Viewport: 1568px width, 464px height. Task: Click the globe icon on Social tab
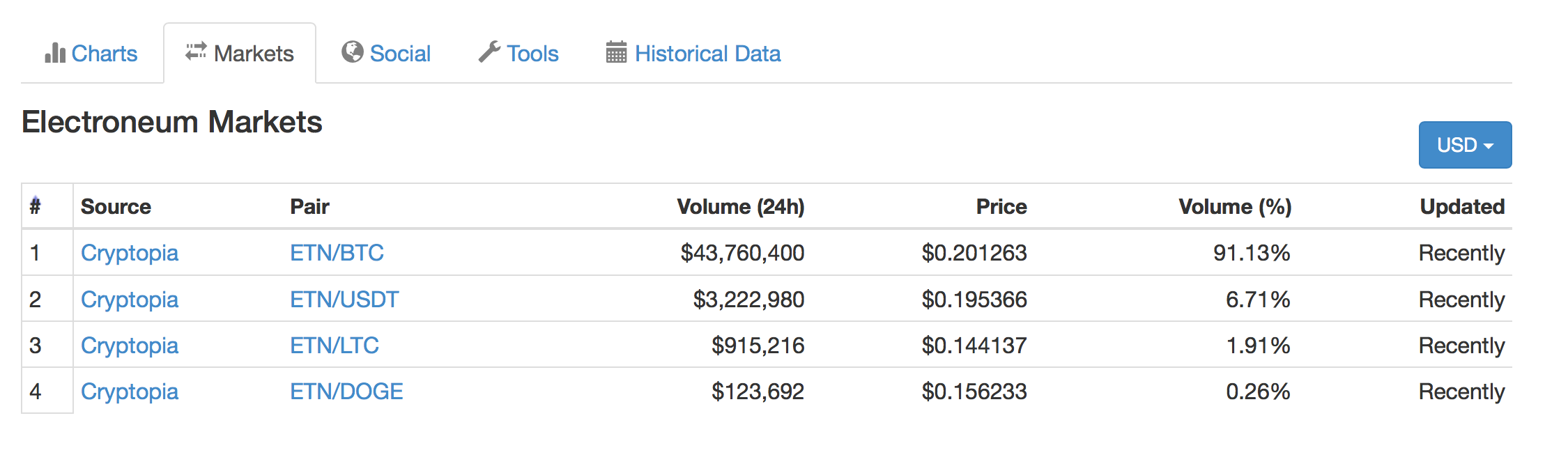coord(353,52)
